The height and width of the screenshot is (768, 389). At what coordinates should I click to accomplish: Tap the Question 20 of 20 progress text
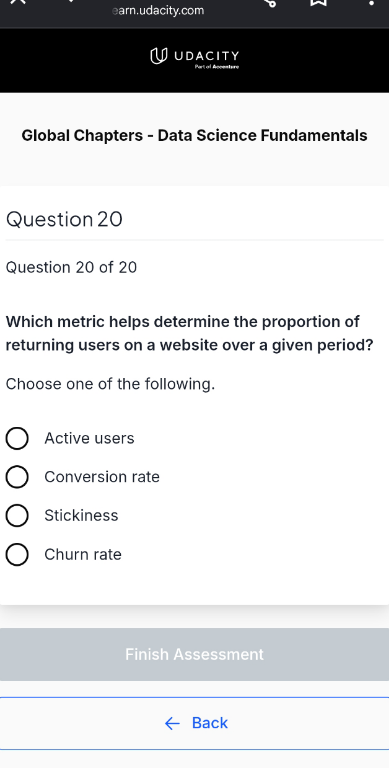tap(72, 267)
